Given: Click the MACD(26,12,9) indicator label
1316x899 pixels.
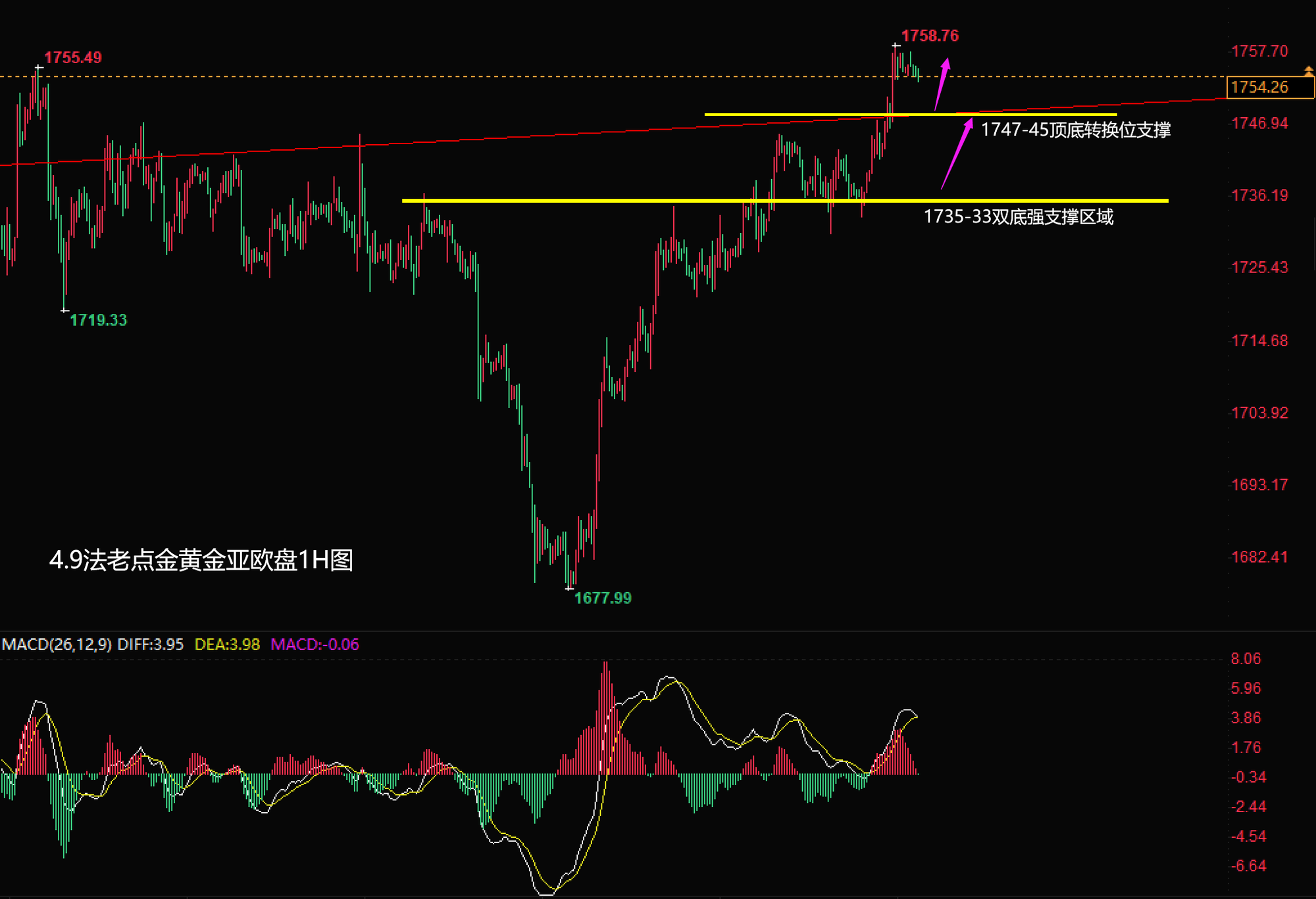Looking at the screenshot, I should click(x=57, y=644).
